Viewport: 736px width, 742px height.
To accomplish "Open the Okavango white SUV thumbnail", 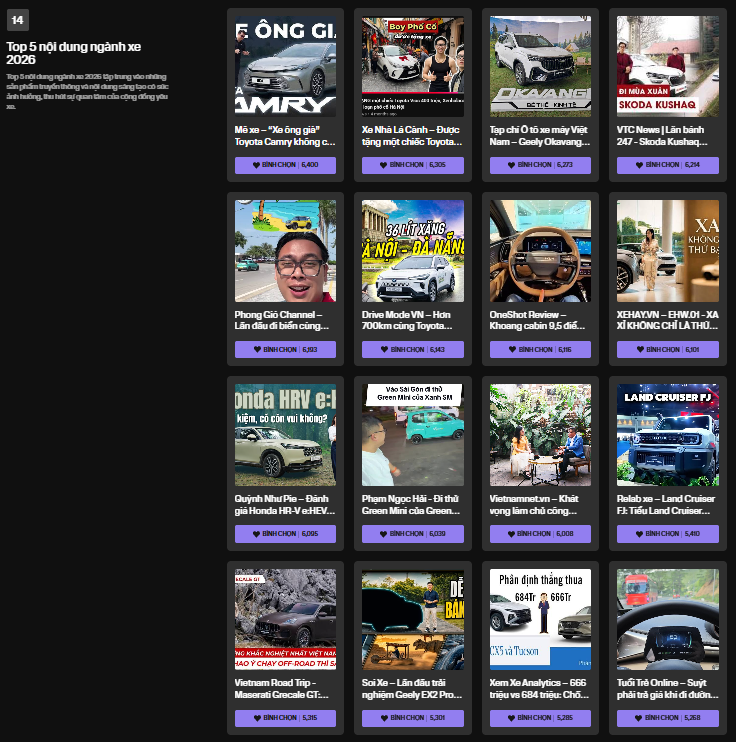I will click(x=540, y=66).
